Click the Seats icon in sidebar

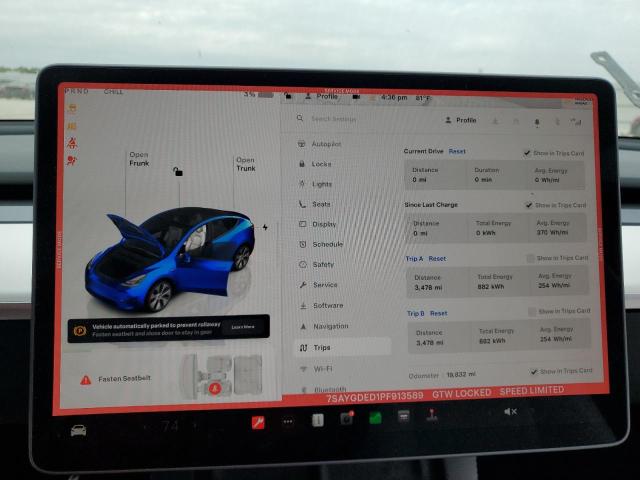pos(302,204)
